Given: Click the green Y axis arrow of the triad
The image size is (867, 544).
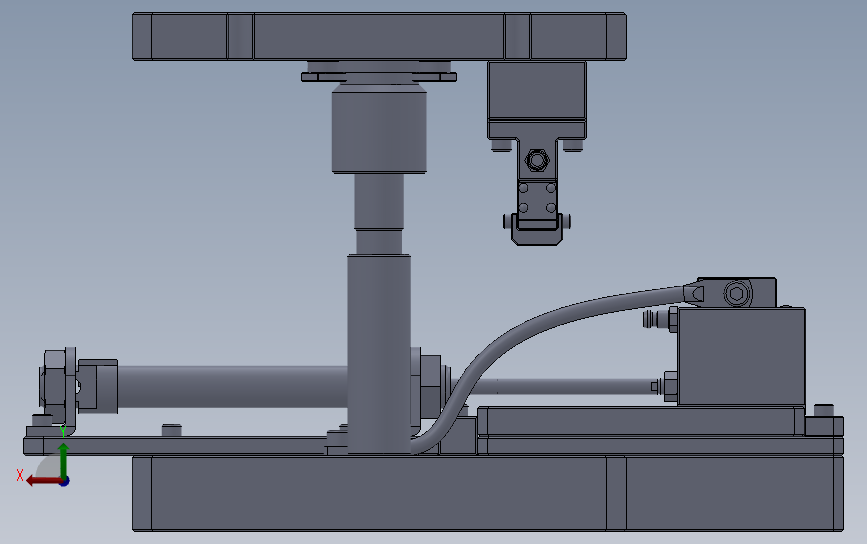Looking at the screenshot, I should pyautogui.click(x=64, y=459).
